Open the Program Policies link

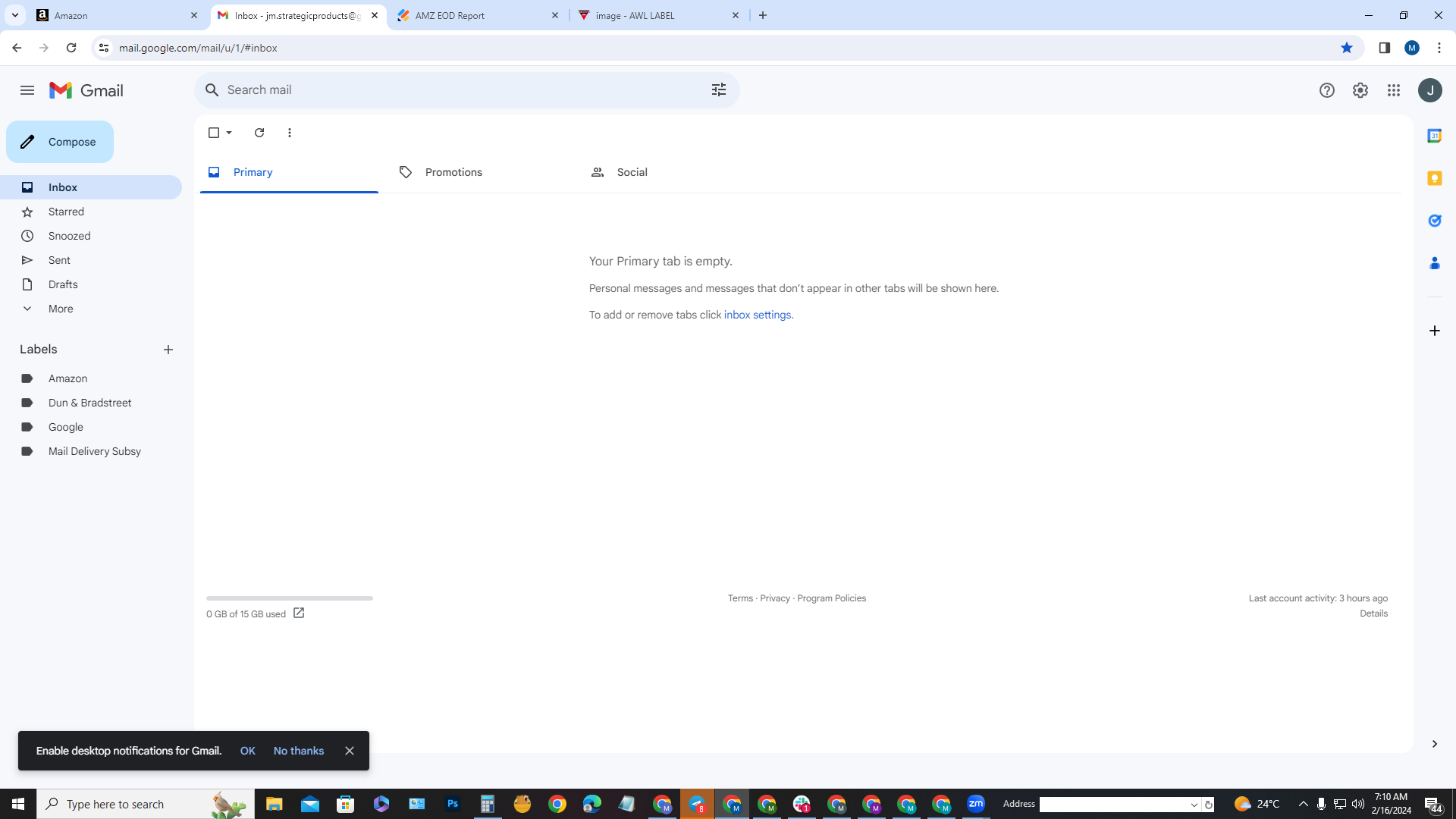pyautogui.click(x=831, y=598)
